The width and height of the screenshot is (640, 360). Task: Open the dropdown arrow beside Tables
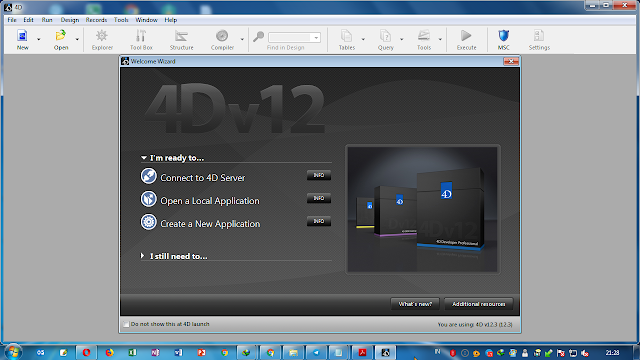[x=363, y=39]
